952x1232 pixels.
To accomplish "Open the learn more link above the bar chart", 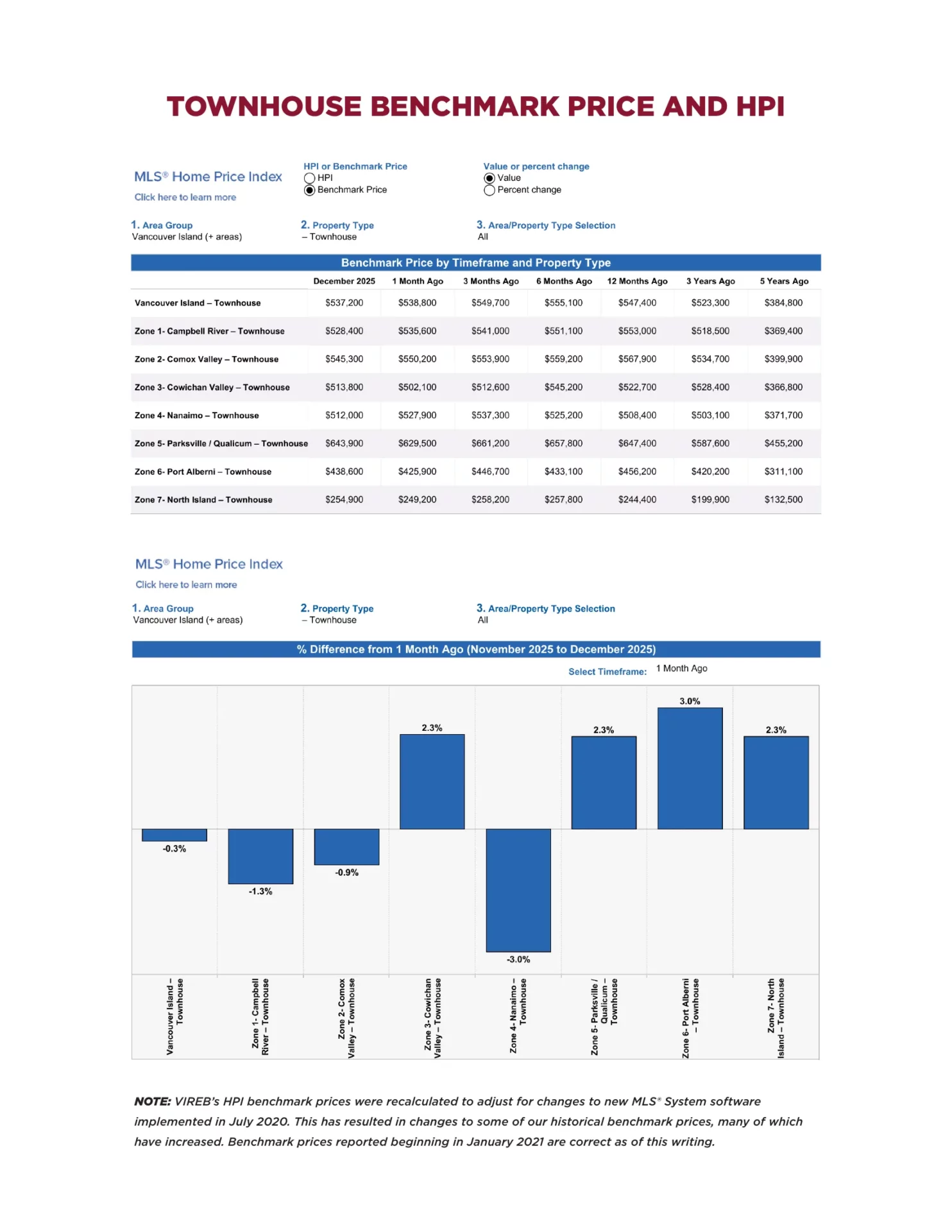I will pos(186,585).
